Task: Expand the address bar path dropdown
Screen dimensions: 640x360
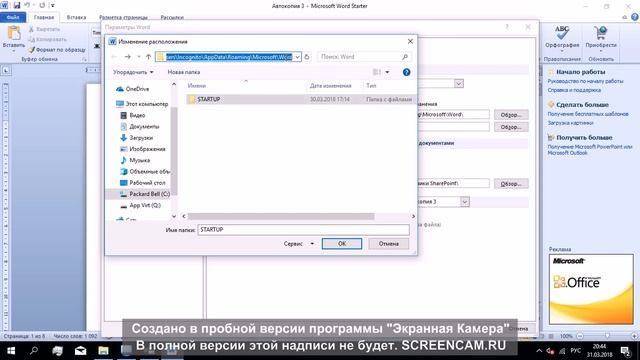Action: coord(298,57)
